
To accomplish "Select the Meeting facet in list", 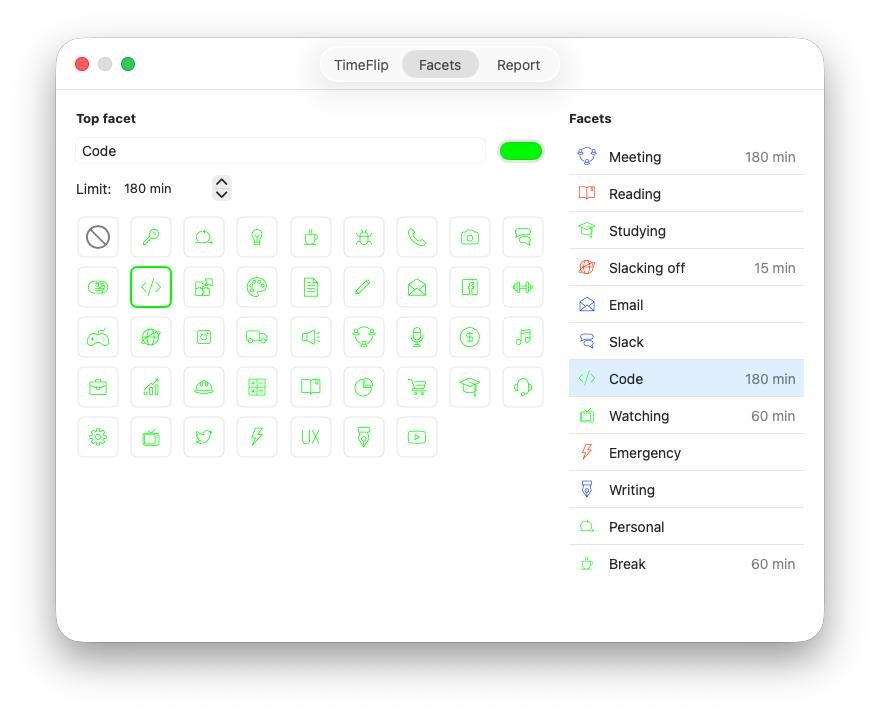I will (x=686, y=157).
